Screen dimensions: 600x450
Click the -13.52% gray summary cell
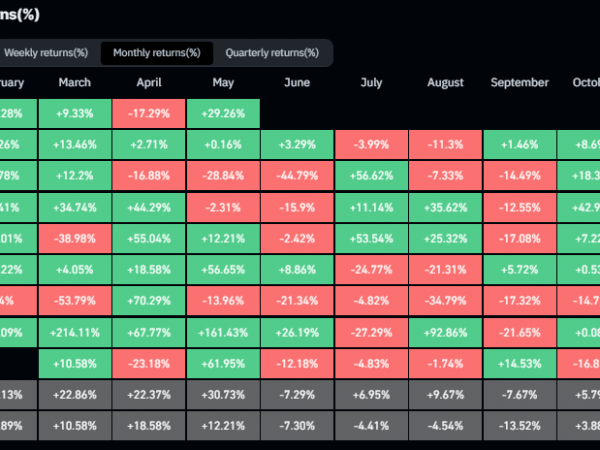520,426
